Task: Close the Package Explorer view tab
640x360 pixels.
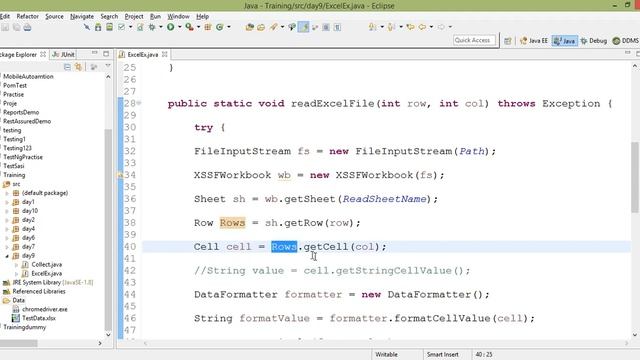Action: pos(43,54)
